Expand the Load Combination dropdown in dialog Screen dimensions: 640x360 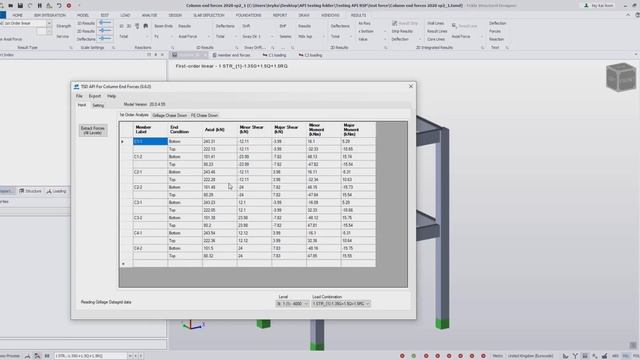368,304
